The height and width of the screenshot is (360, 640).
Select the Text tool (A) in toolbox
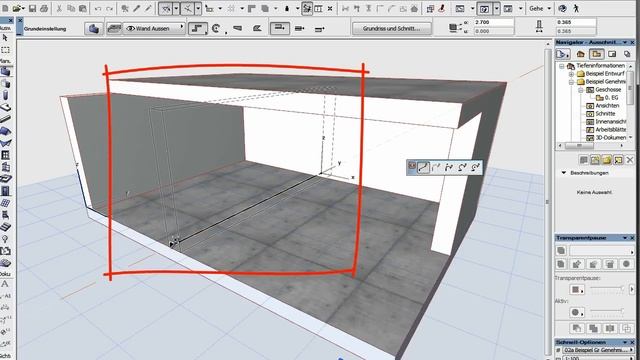click(5, 284)
